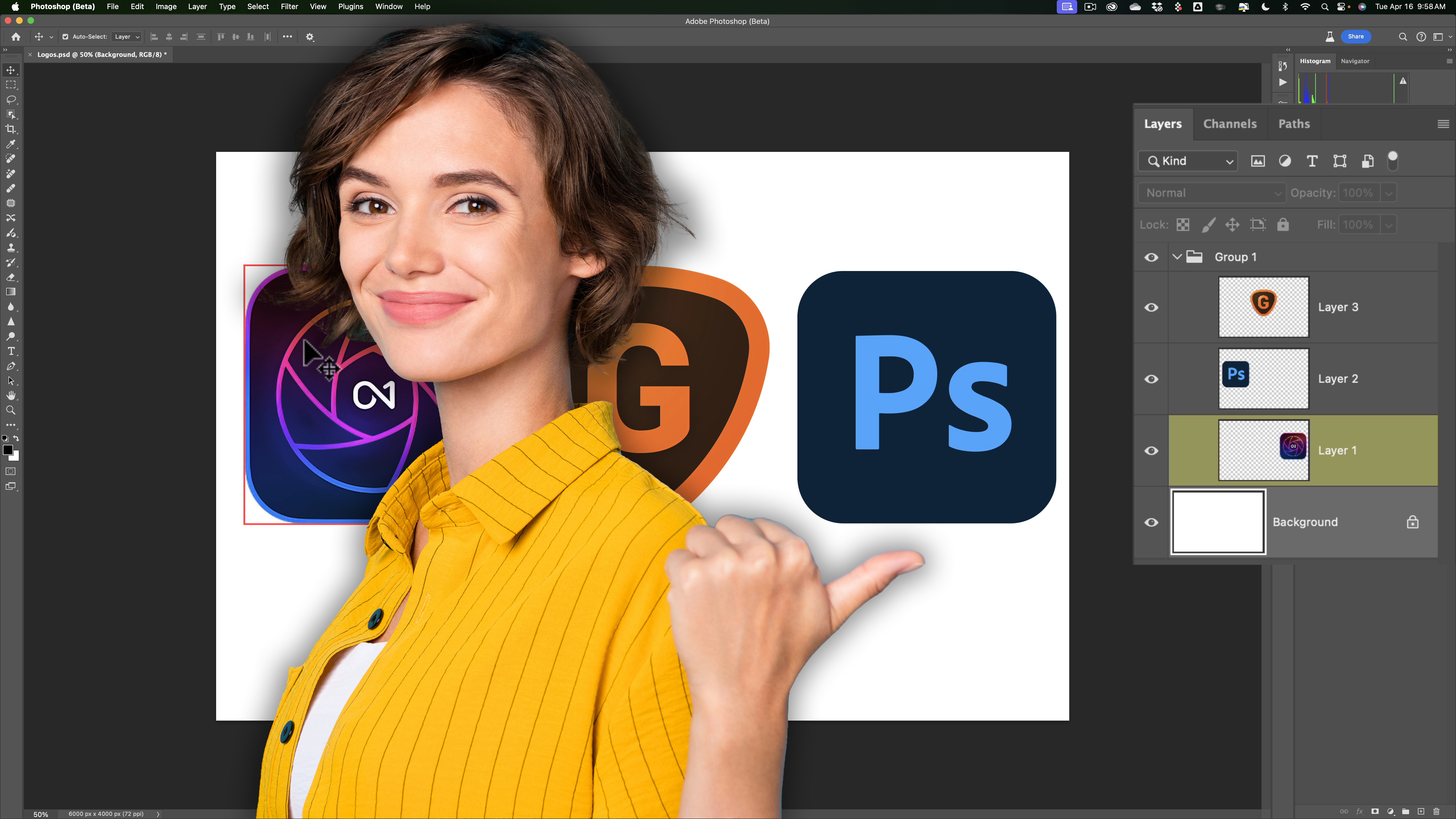
Task: Collapse the Group 1 folder
Action: click(1177, 257)
